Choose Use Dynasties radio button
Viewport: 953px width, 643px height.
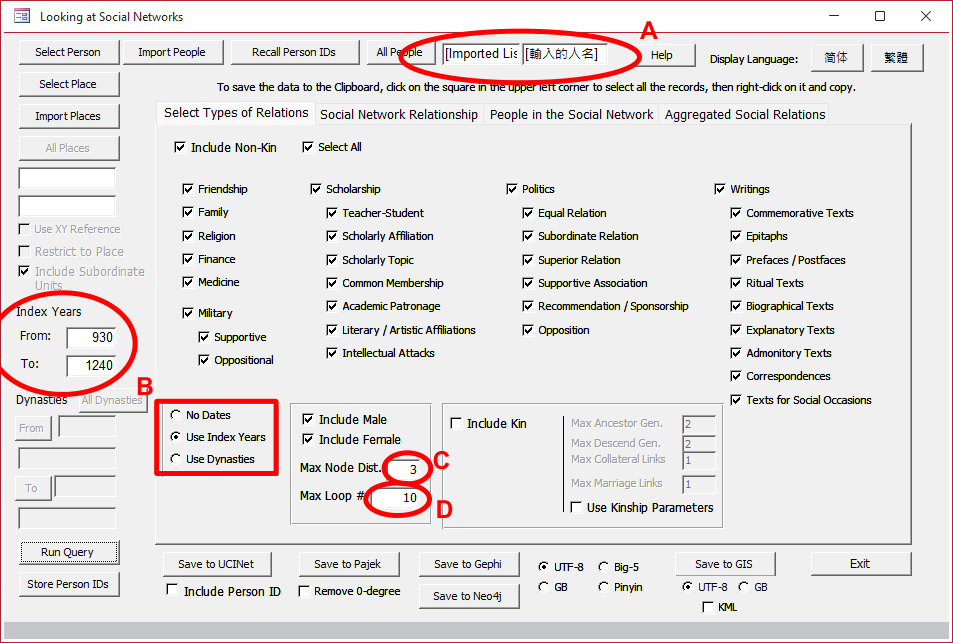point(176,459)
